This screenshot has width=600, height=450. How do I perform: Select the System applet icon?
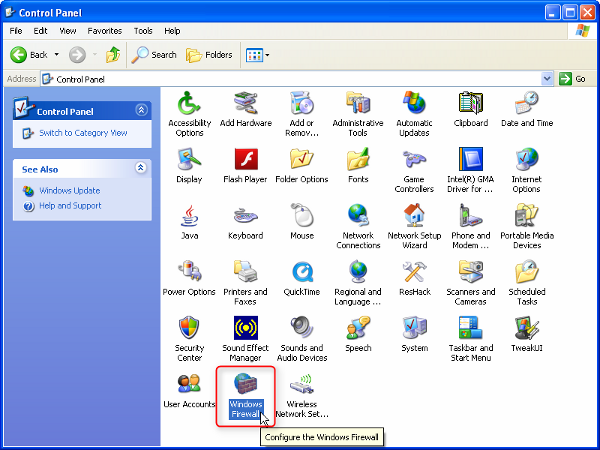click(414, 329)
